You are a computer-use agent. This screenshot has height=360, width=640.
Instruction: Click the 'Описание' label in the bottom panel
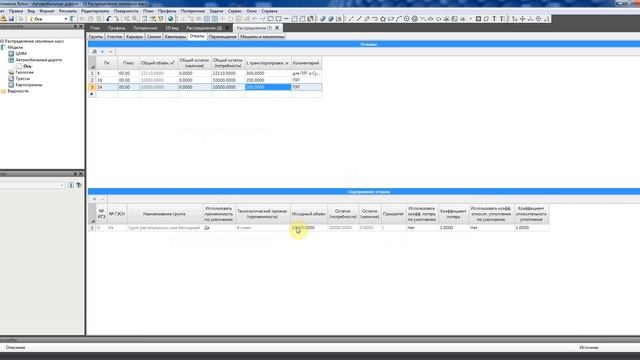(x=16, y=347)
